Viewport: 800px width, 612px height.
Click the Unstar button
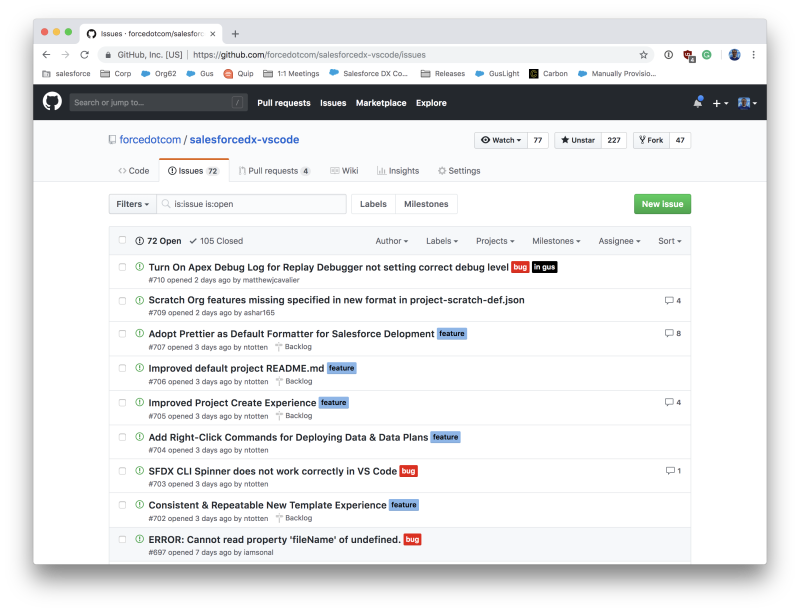tap(578, 140)
